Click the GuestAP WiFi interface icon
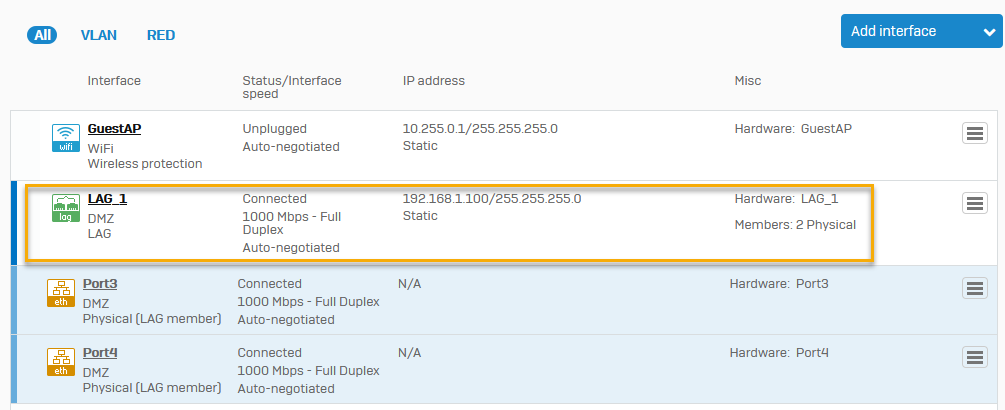 (x=66, y=138)
